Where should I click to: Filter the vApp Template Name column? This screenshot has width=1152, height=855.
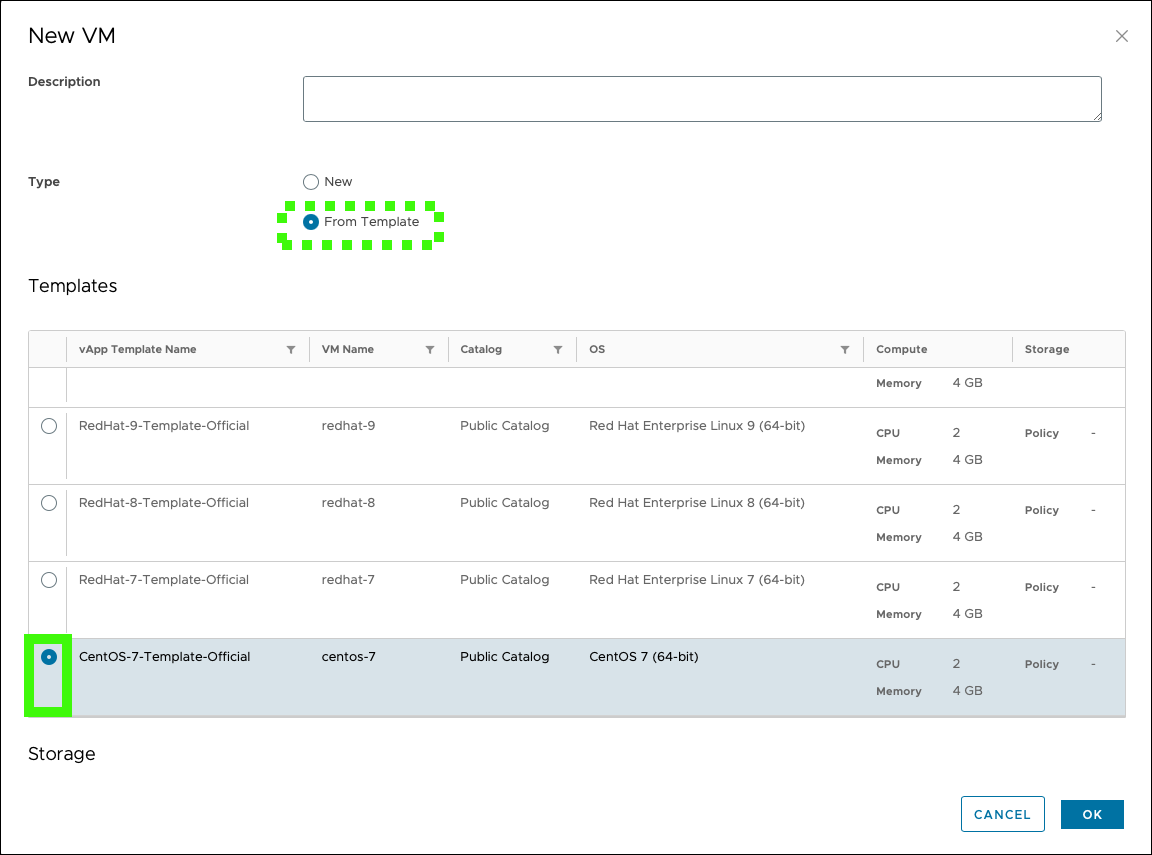[x=291, y=350]
